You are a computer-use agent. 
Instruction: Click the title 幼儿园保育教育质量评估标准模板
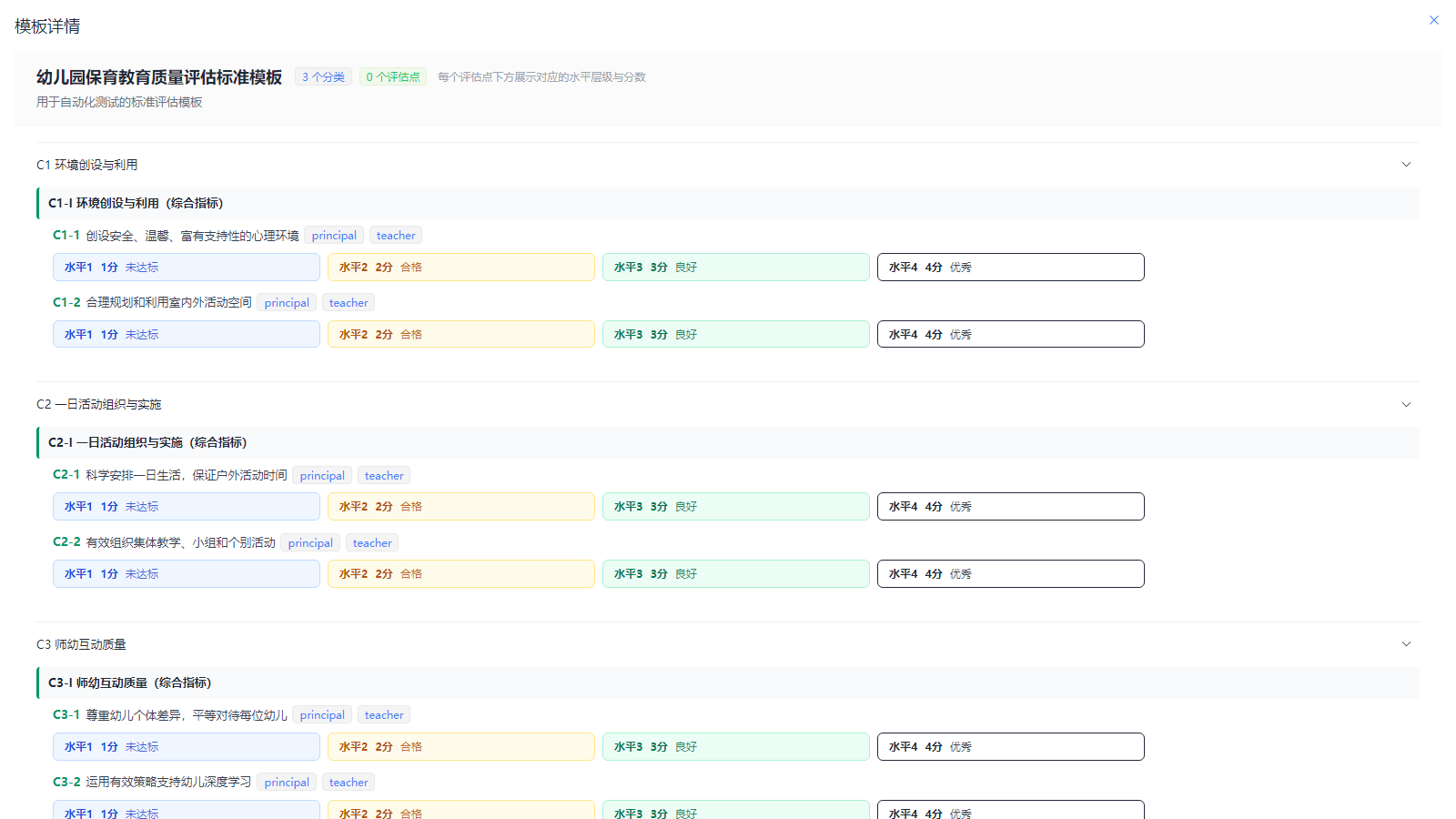tap(159, 77)
